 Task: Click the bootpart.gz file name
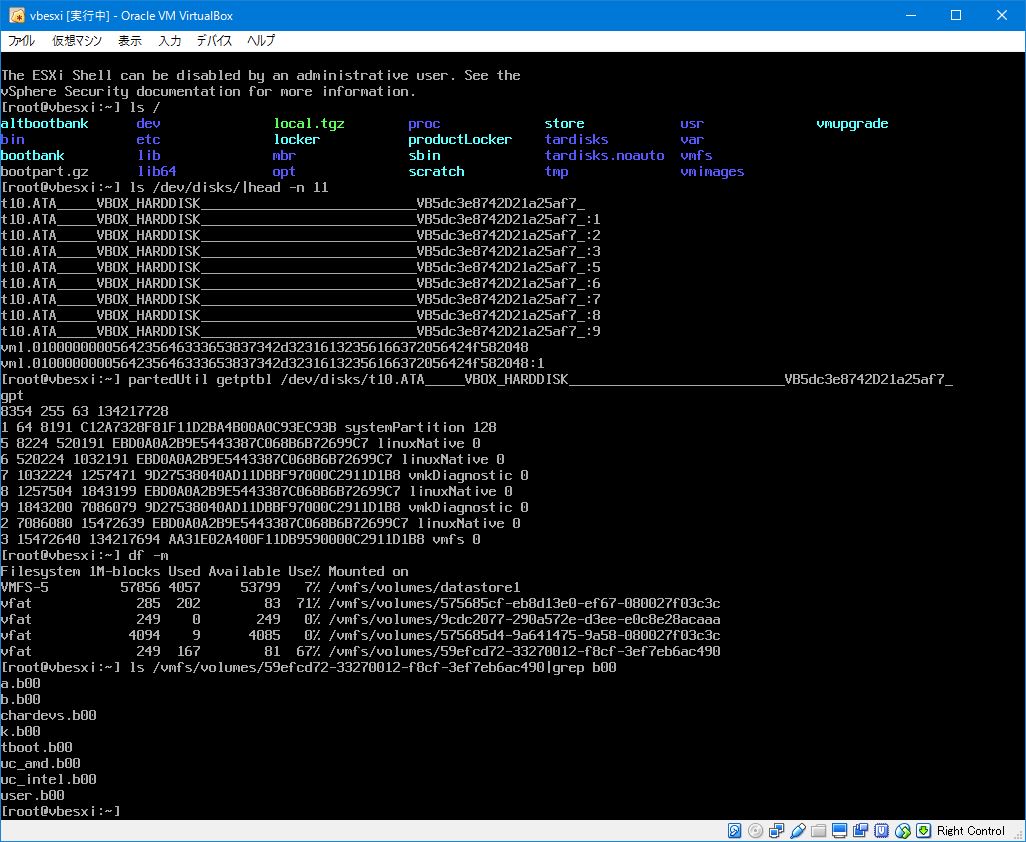pos(44,171)
